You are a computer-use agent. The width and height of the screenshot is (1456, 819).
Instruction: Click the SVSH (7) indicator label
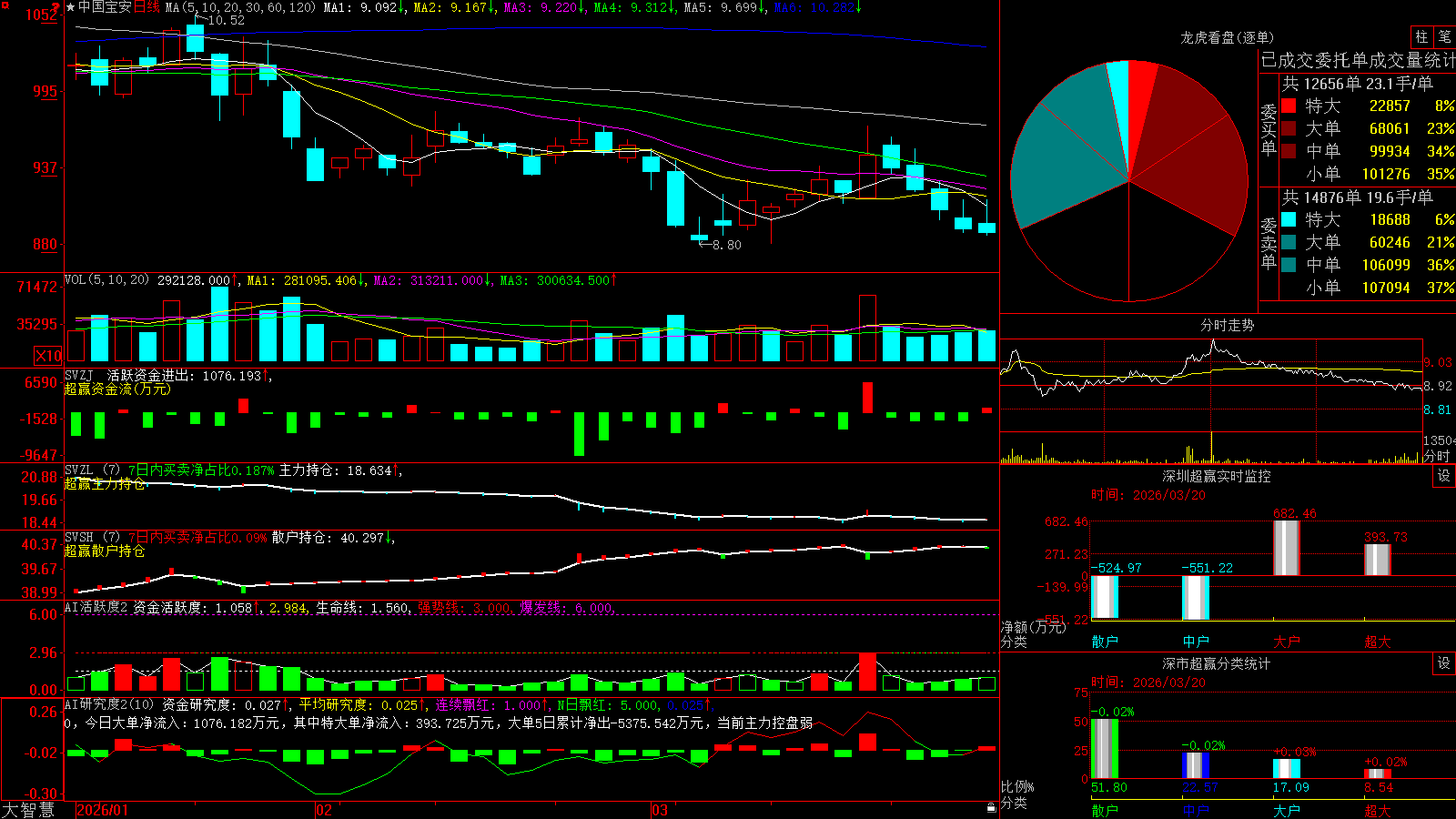[92, 538]
